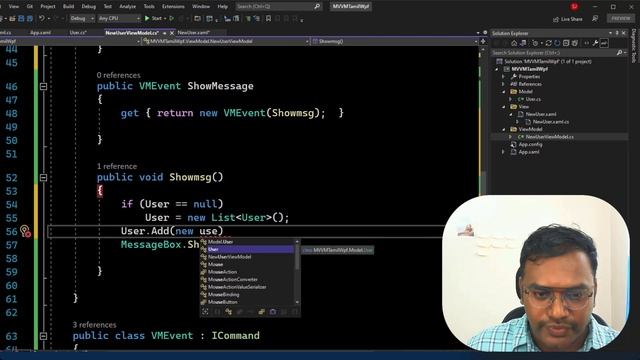
Task: Expand App.xaml node in Solution Explorer
Action: tap(504, 152)
